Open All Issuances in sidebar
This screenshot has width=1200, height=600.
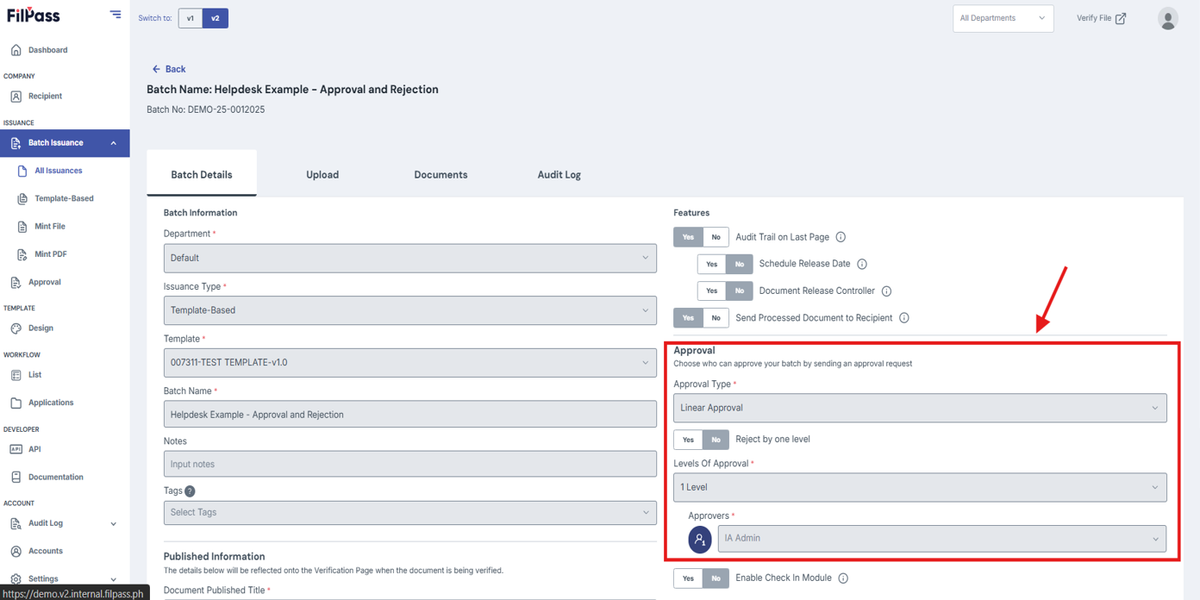(x=58, y=171)
